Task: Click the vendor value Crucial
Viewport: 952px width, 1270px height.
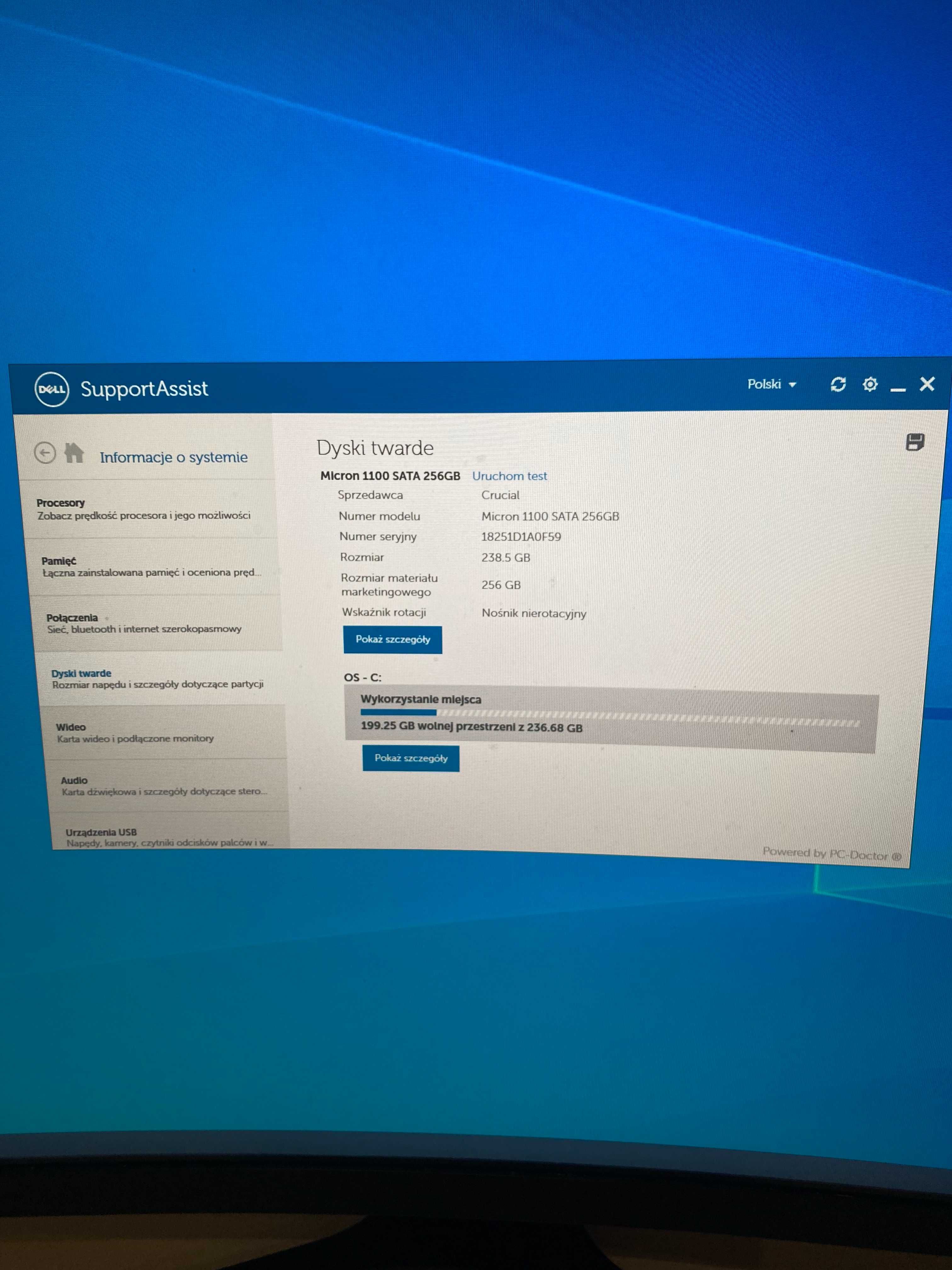Action: pyautogui.click(x=500, y=495)
